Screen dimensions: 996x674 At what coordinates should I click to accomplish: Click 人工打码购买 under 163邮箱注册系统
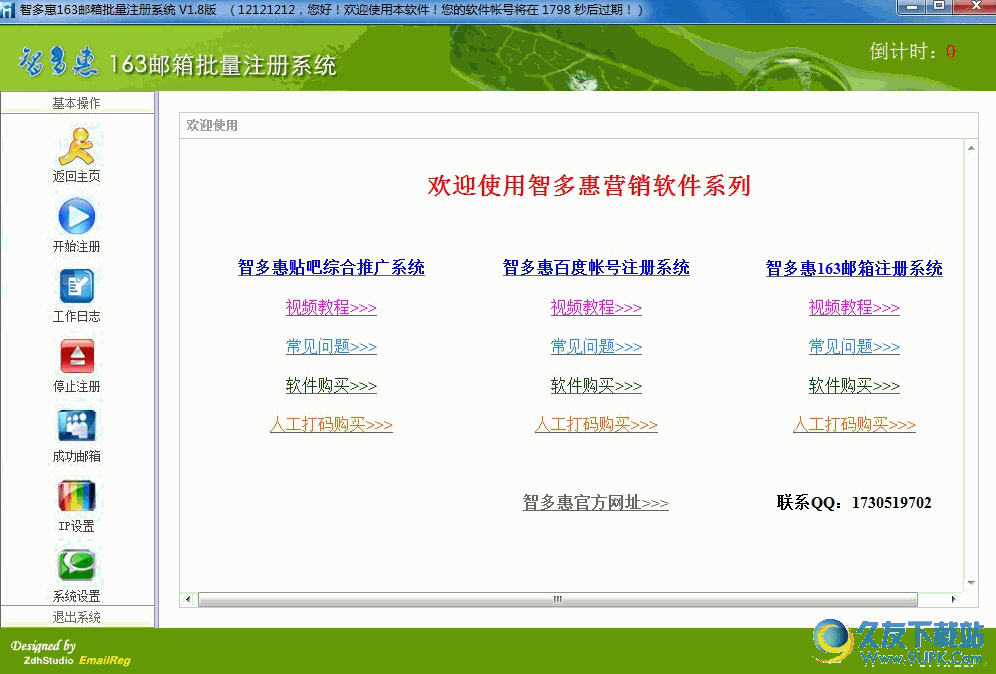(x=854, y=424)
